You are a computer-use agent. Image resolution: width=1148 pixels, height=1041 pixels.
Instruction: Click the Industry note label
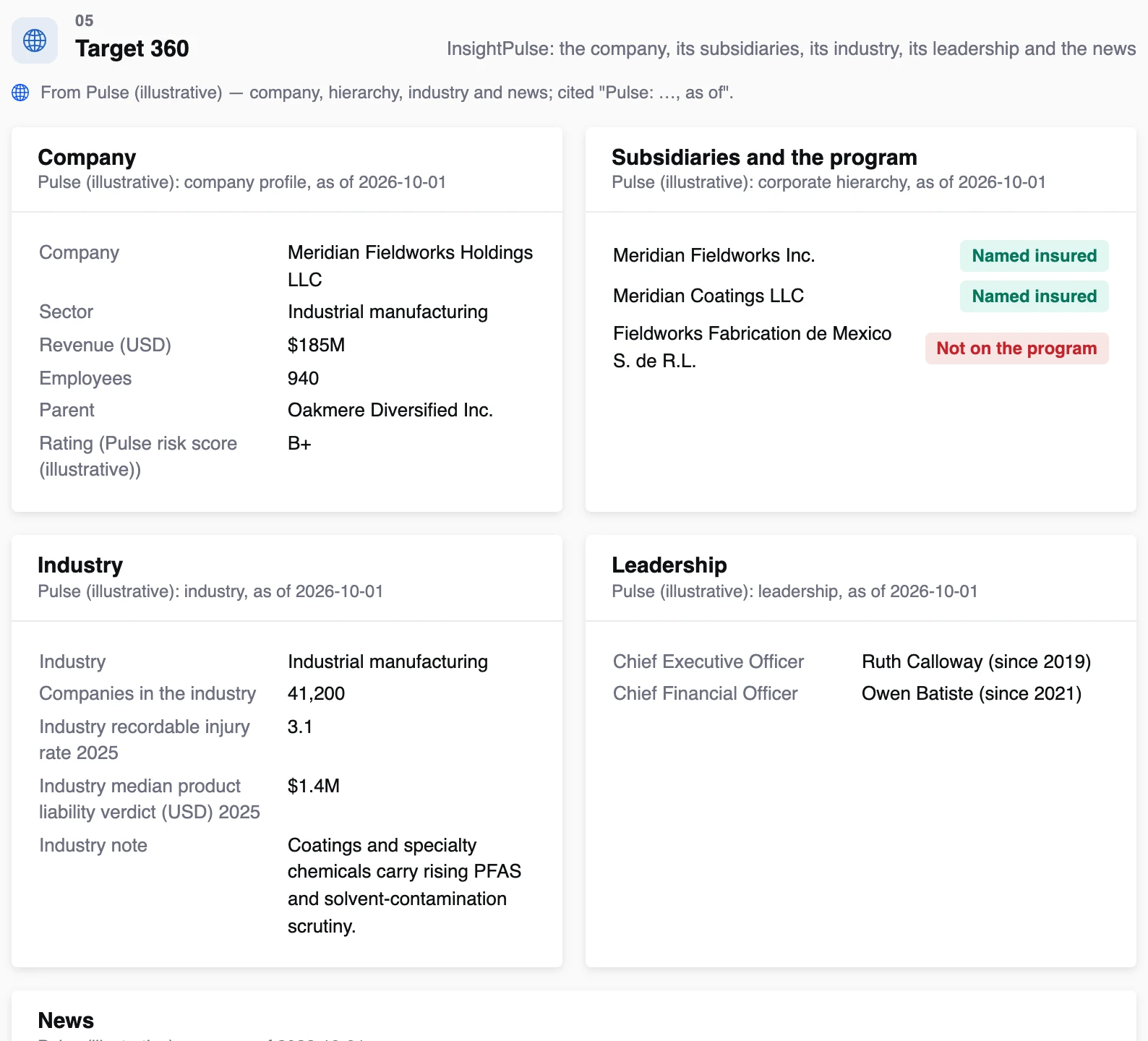coord(93,845)
